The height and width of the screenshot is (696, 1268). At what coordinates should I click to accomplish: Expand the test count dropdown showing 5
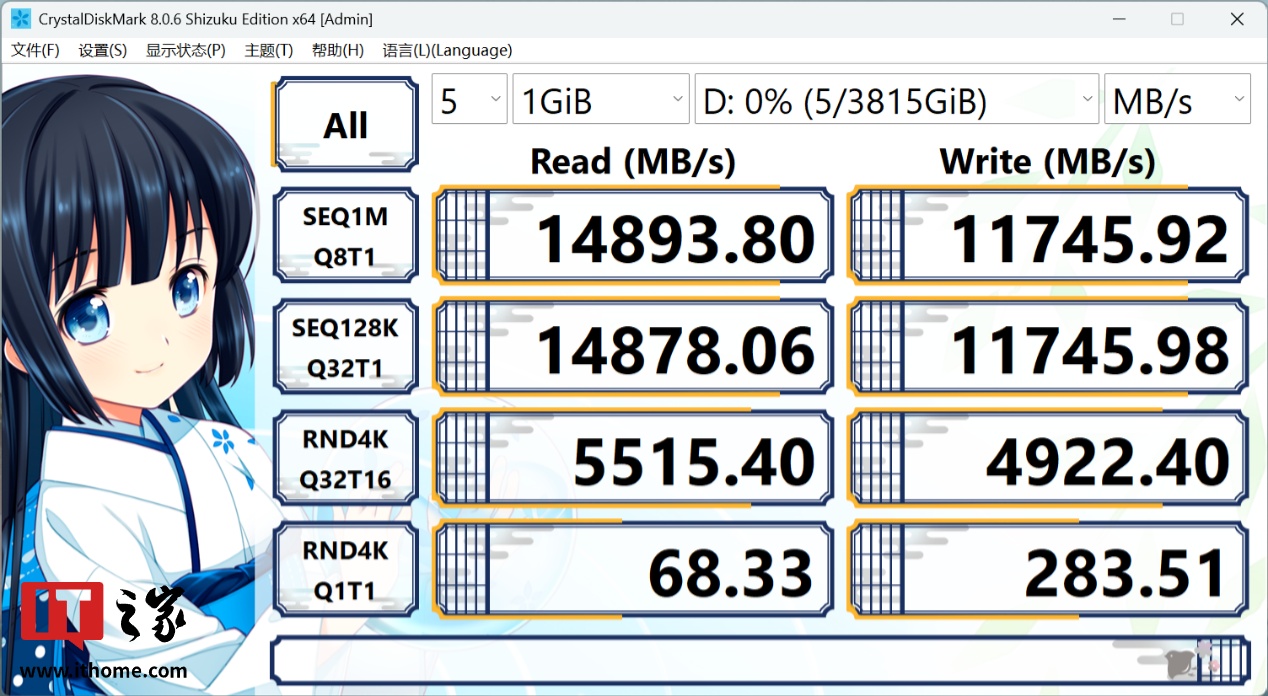469,100
